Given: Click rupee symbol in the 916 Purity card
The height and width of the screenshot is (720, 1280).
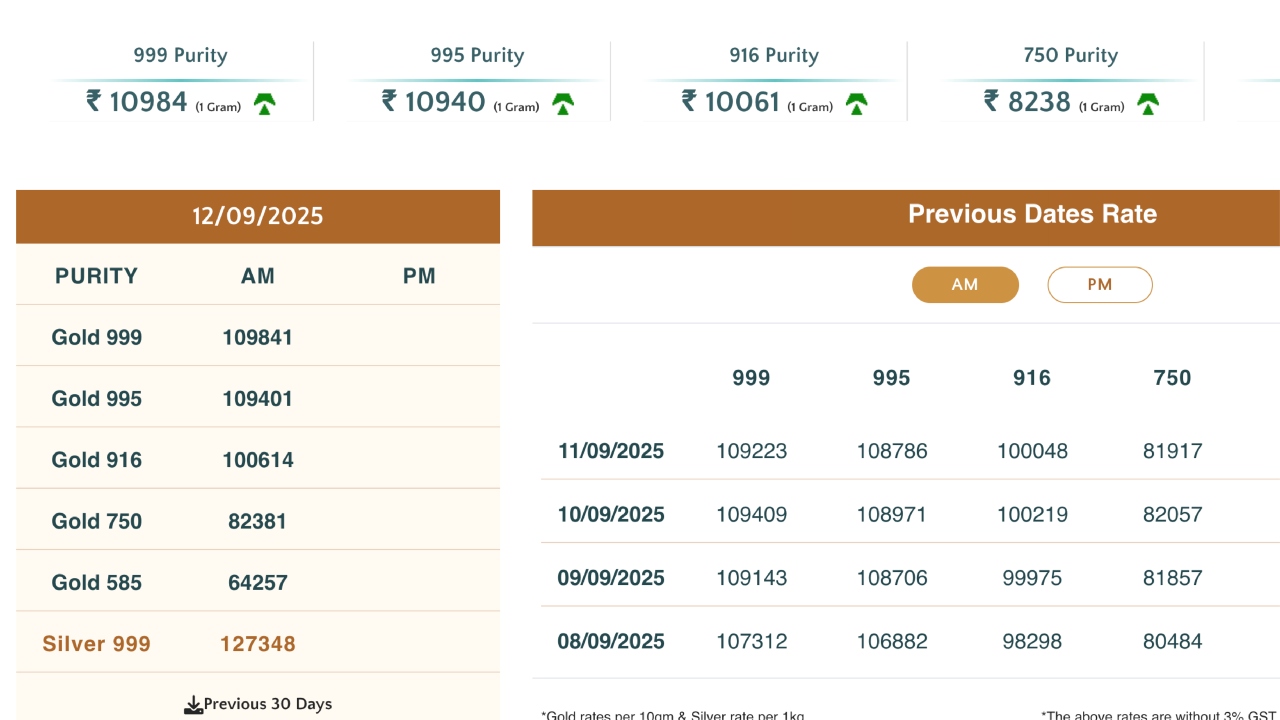Looking at the screenshot, I should [x=689, y=101].
